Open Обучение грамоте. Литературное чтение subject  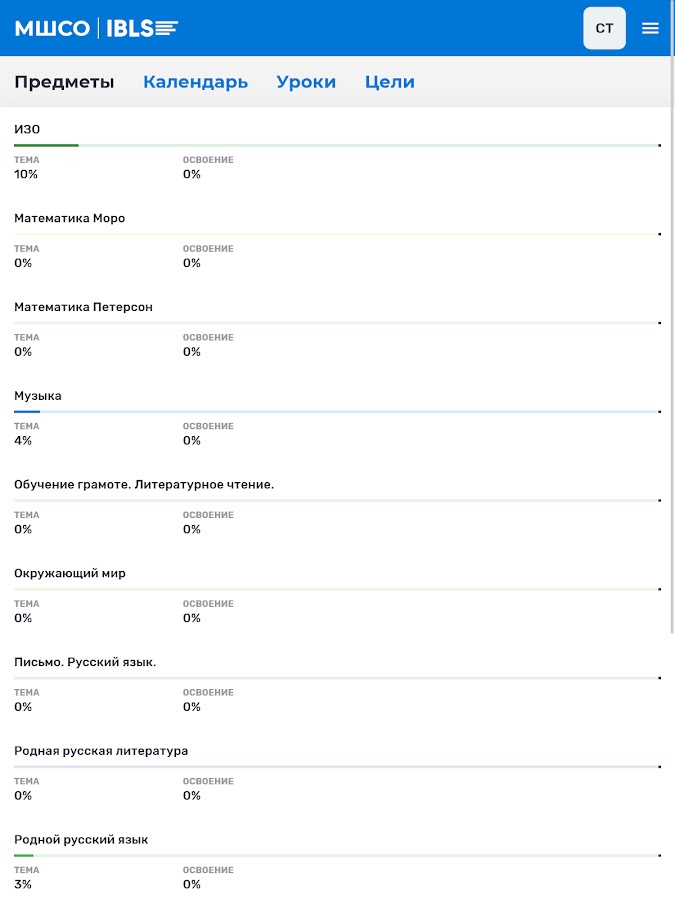click(144, 485)
